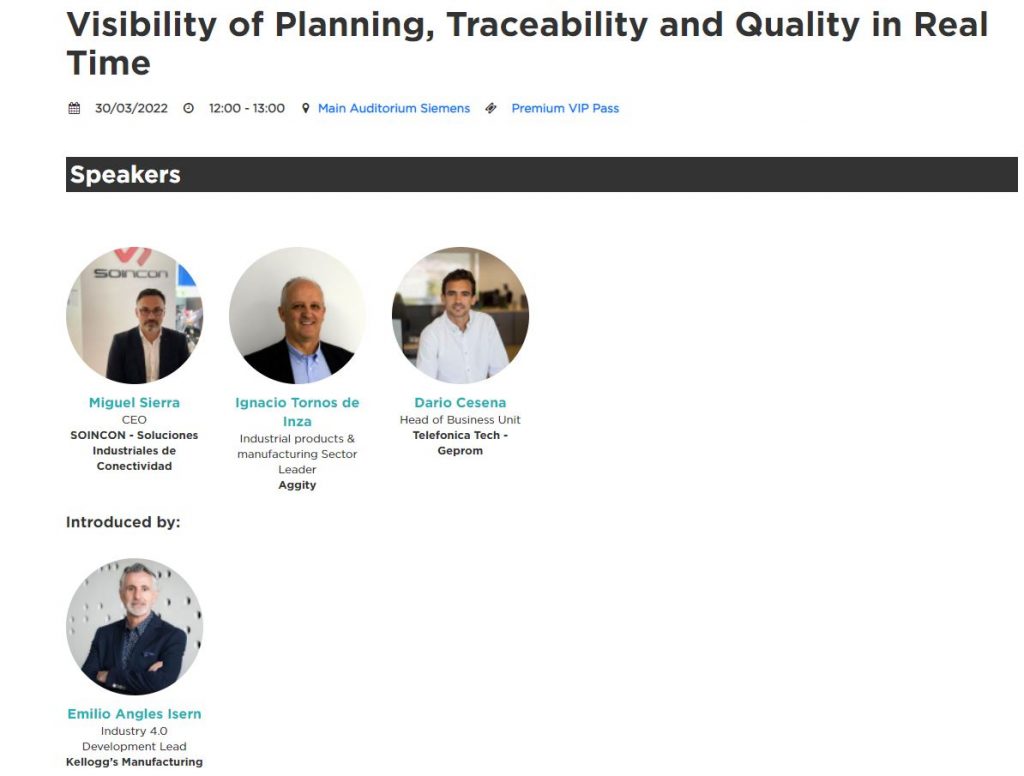The image size is (1024, 776).
Task: Click Dario Cesena's profile photo
Action: (460, 316)
